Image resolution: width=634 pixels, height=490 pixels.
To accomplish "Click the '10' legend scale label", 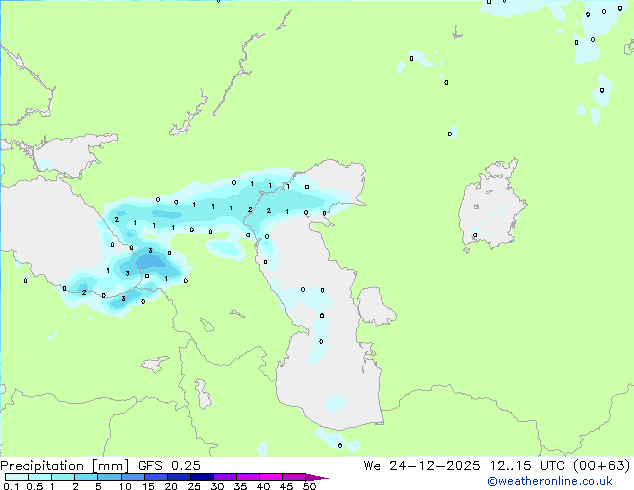I will (x=125, y=486).
